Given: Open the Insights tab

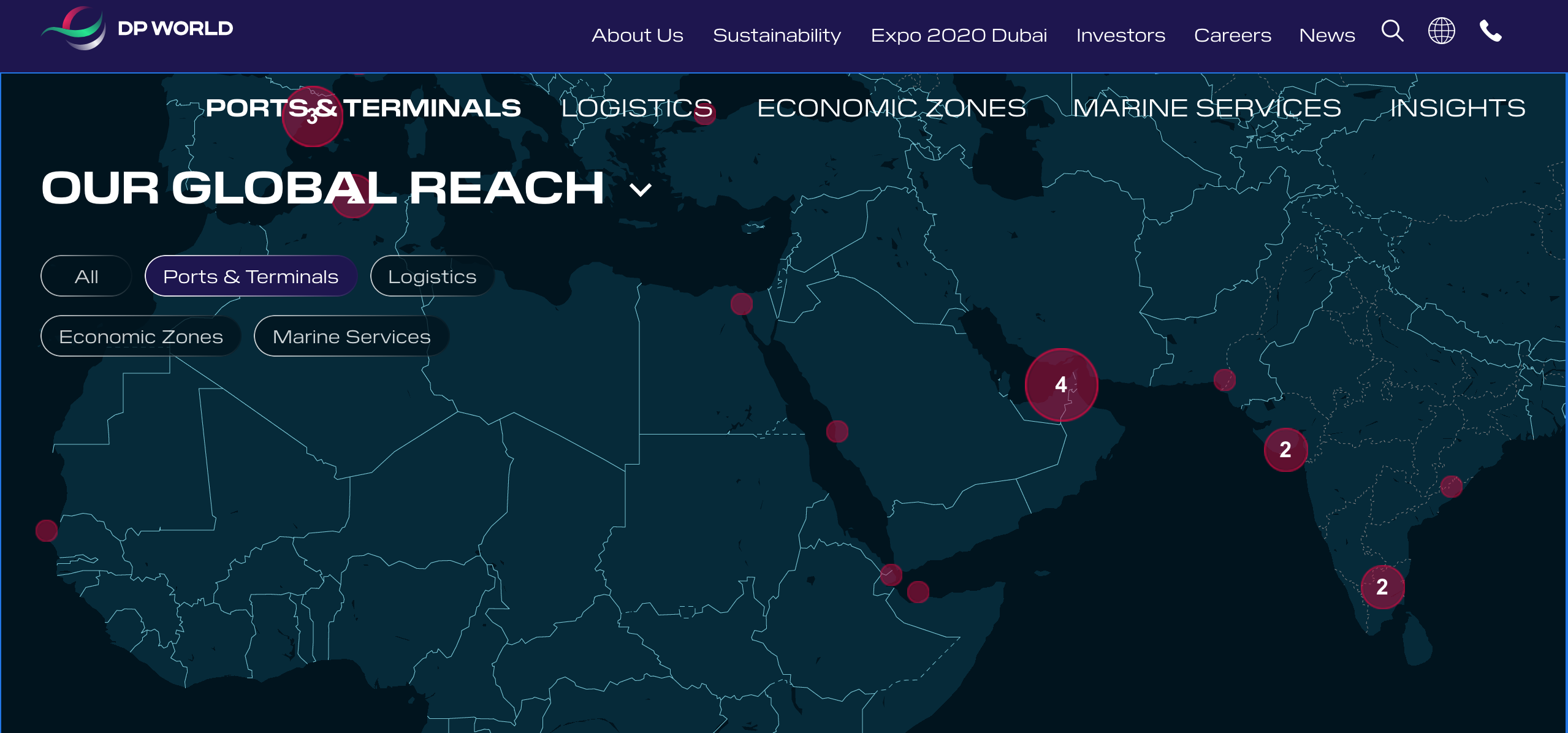Looking at the screenshot, I should coord(1457,108).
